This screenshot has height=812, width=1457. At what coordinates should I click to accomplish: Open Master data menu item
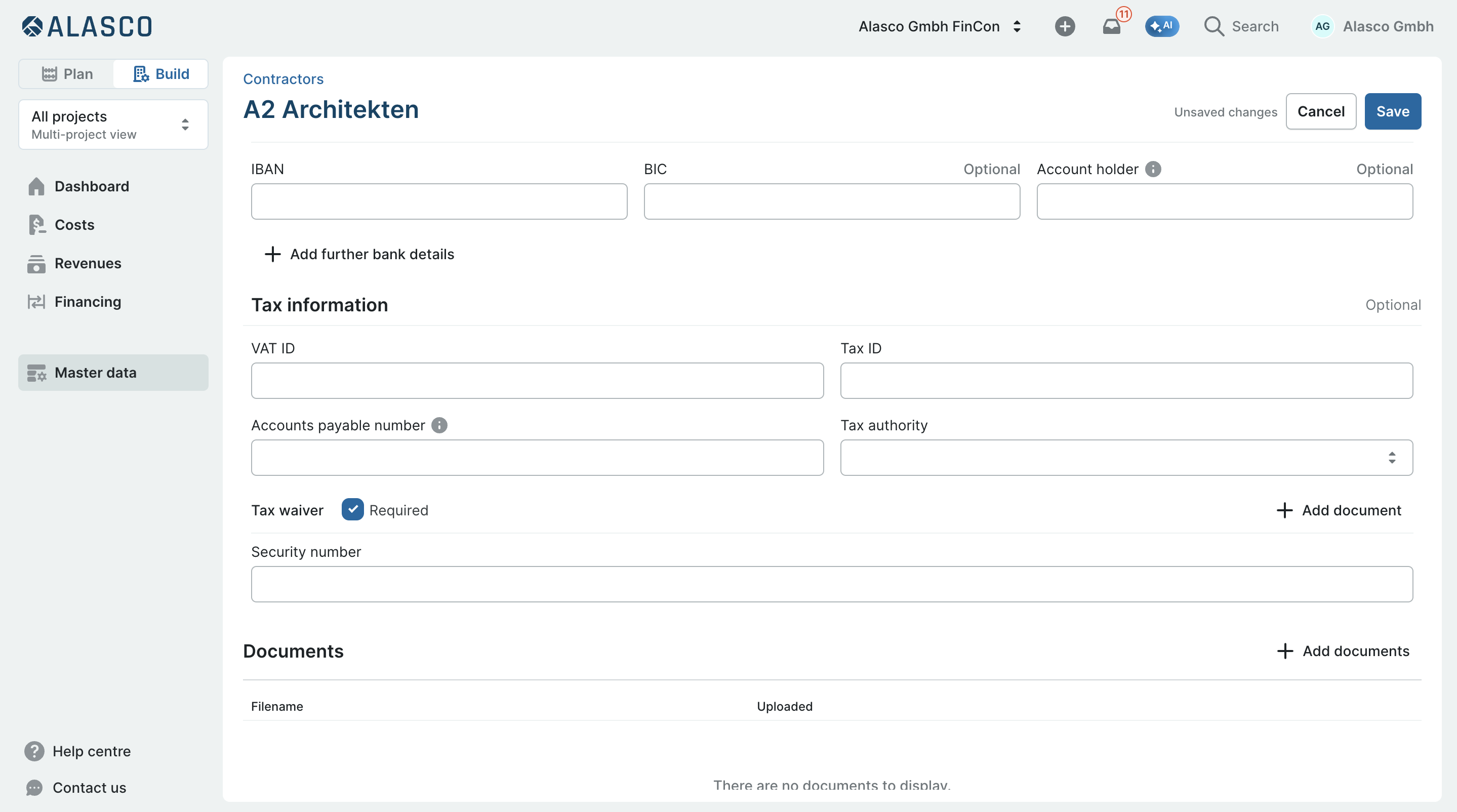pos(113,373)
